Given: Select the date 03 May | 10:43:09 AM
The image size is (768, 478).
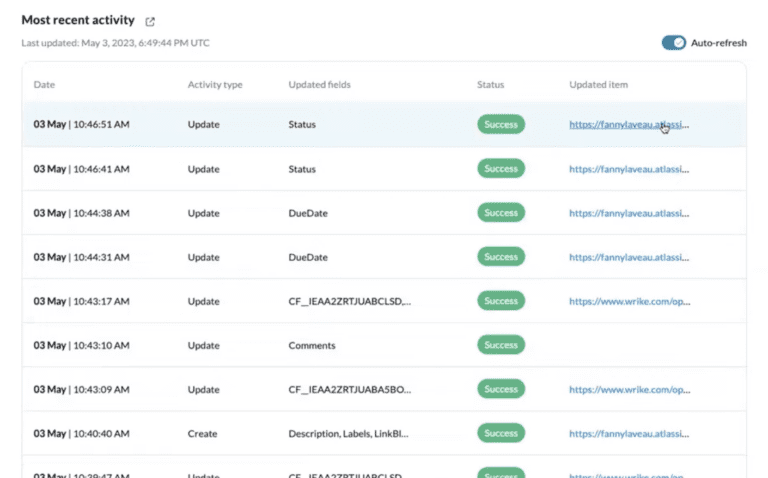Looking at the screenshot, I should tap(81, 389).
